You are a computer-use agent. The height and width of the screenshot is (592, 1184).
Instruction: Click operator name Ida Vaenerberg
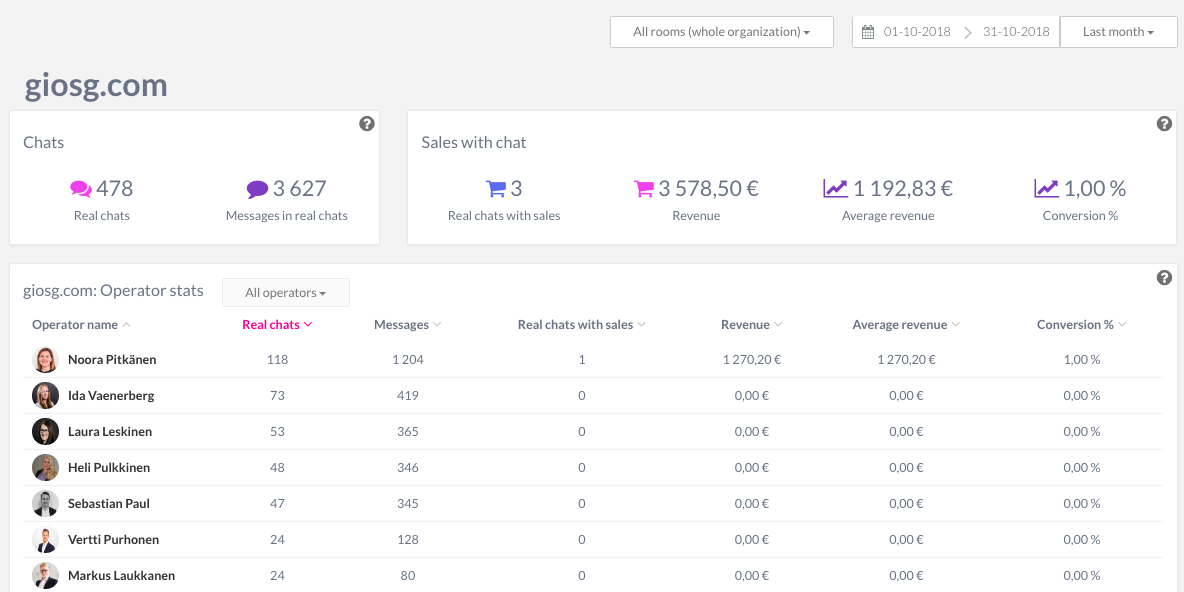tap(112, 396)
